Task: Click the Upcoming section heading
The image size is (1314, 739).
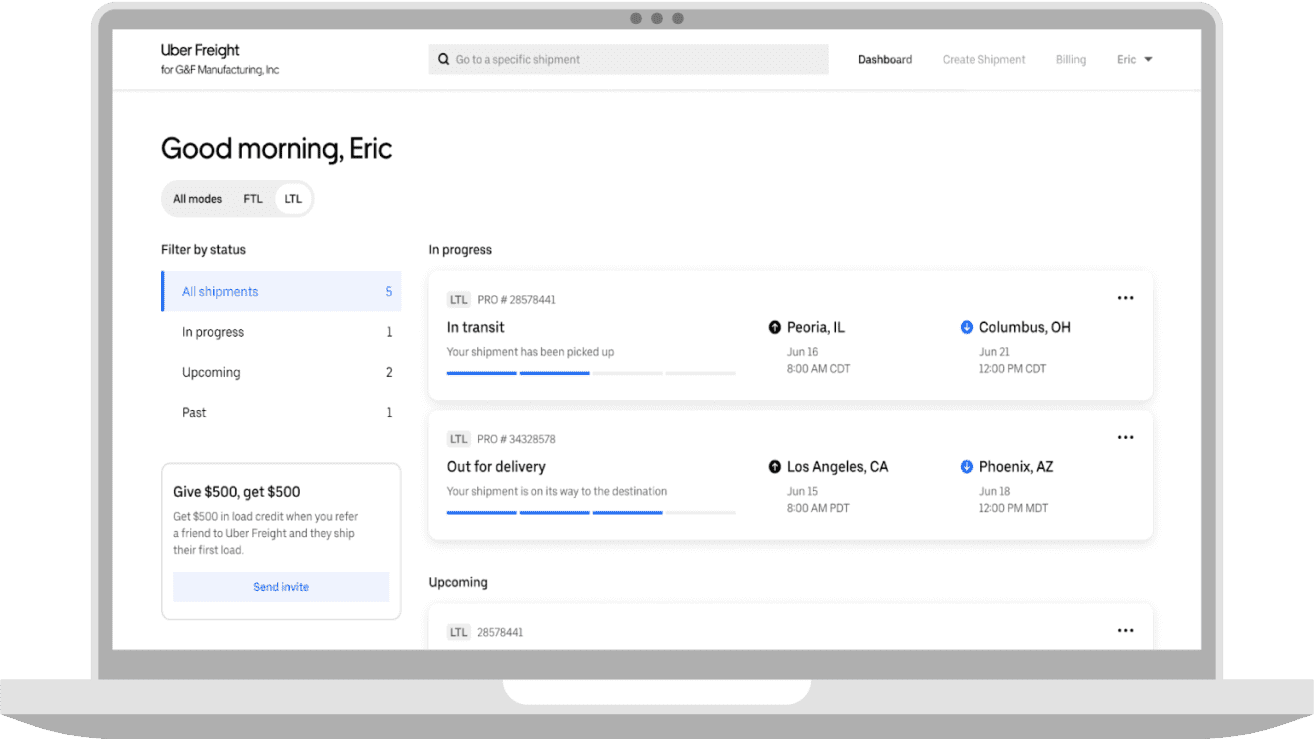Action: (x=458, y=582)
